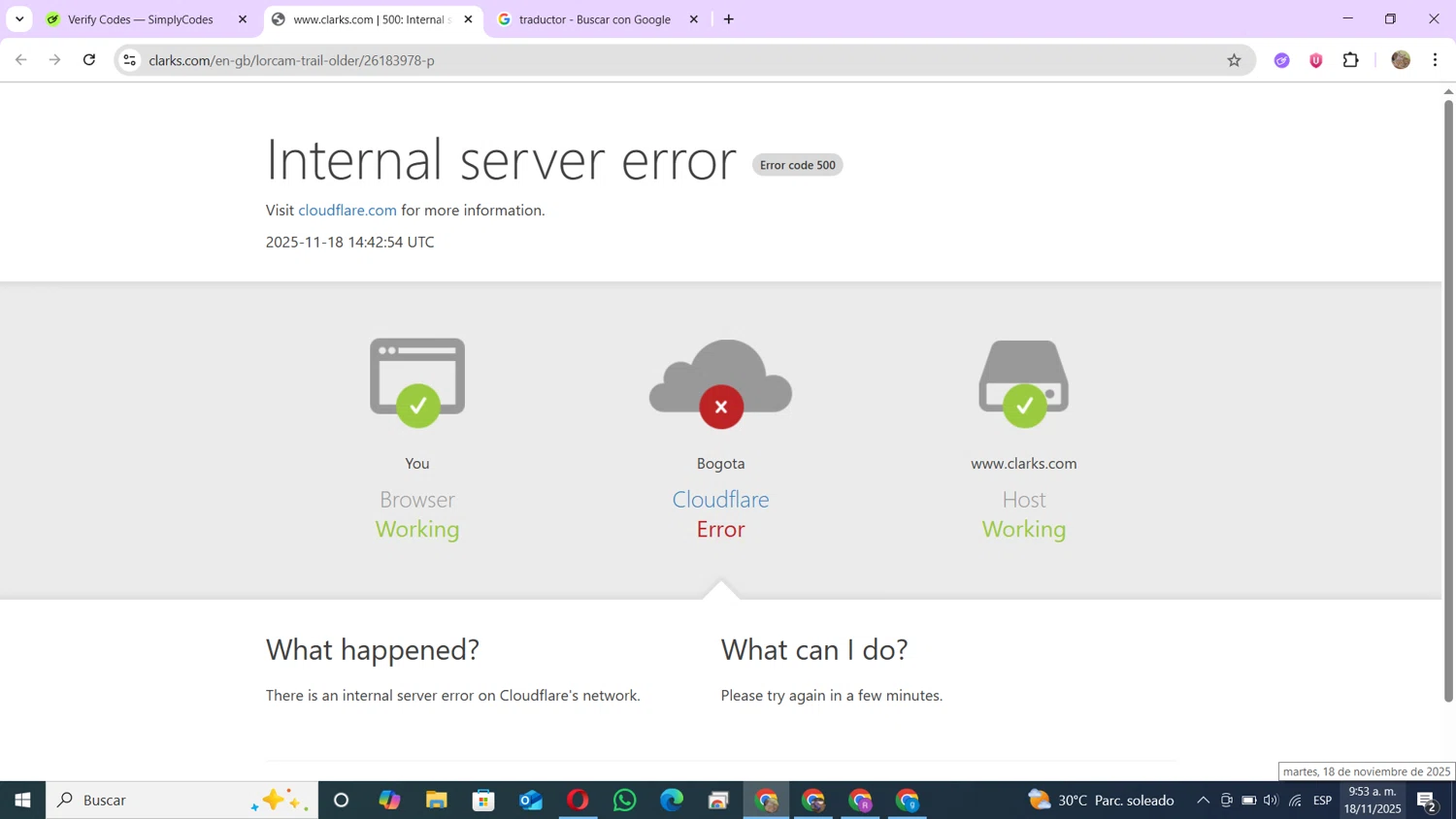Open File Explorer from the taskbar
This screenshot has width=1456, height=819.
pos(437,801)
